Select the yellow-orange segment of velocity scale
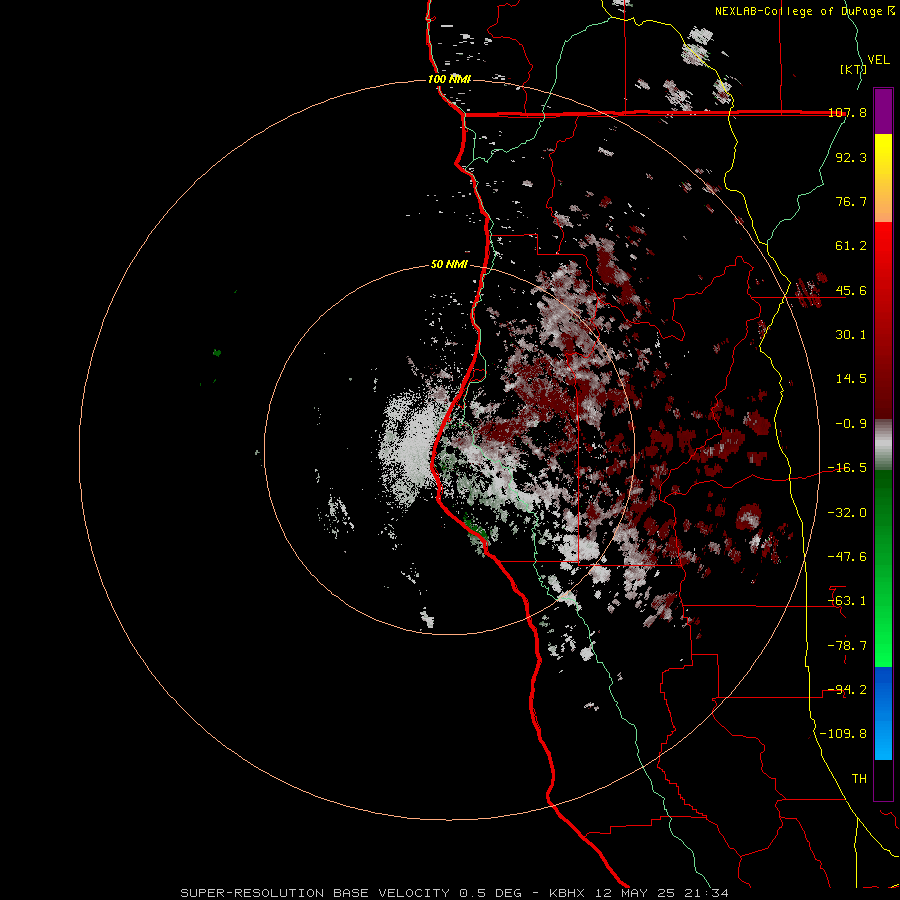The width and height of the screenshot is (900, 900). tap(883, 178)
